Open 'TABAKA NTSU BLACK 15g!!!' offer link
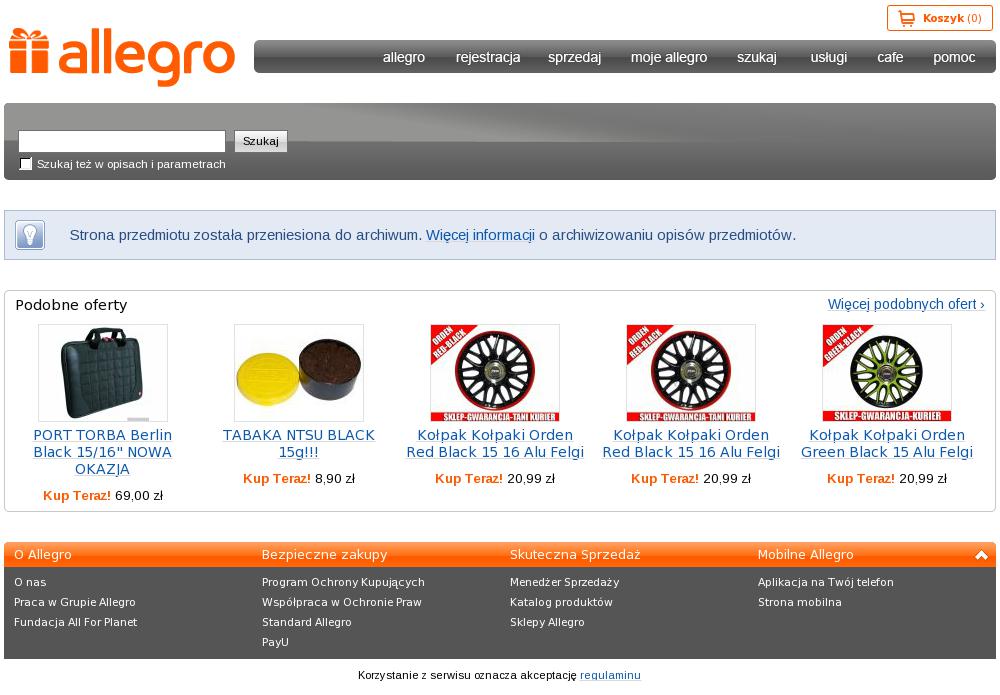1000x695 pixels. pos(299,444)
